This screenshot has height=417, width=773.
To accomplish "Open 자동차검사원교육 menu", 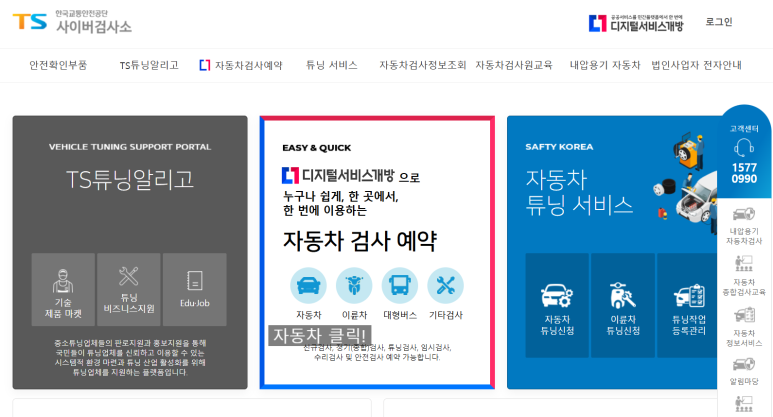I will coord(514,65).
